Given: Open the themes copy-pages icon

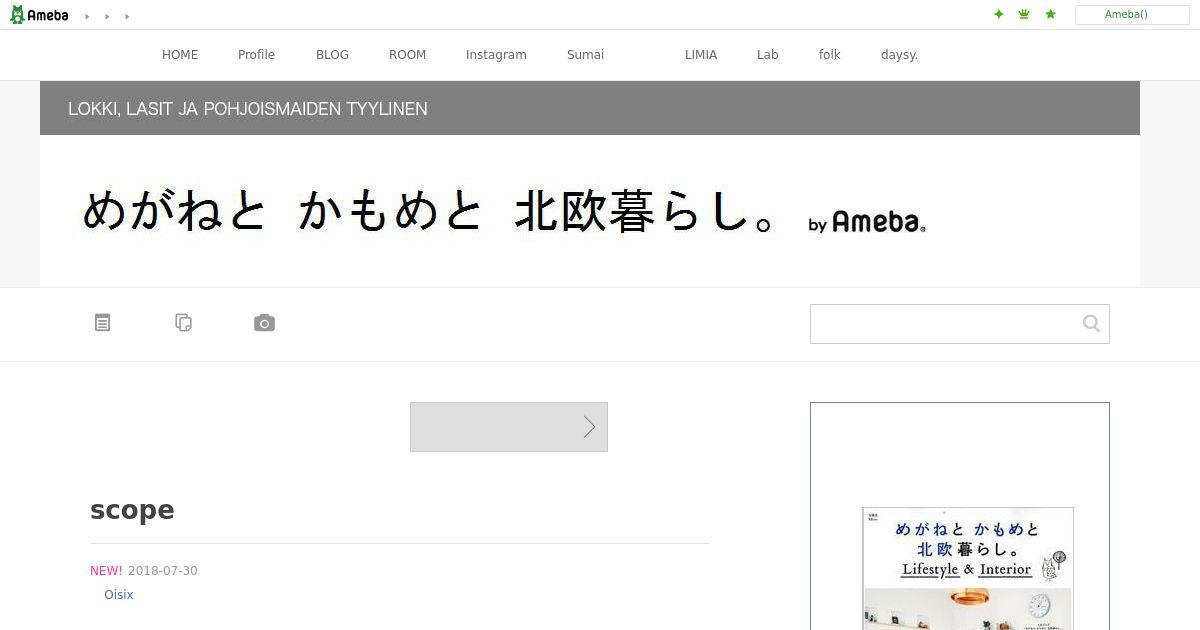Looking at the screenshot, I should (x=183, y=323).
